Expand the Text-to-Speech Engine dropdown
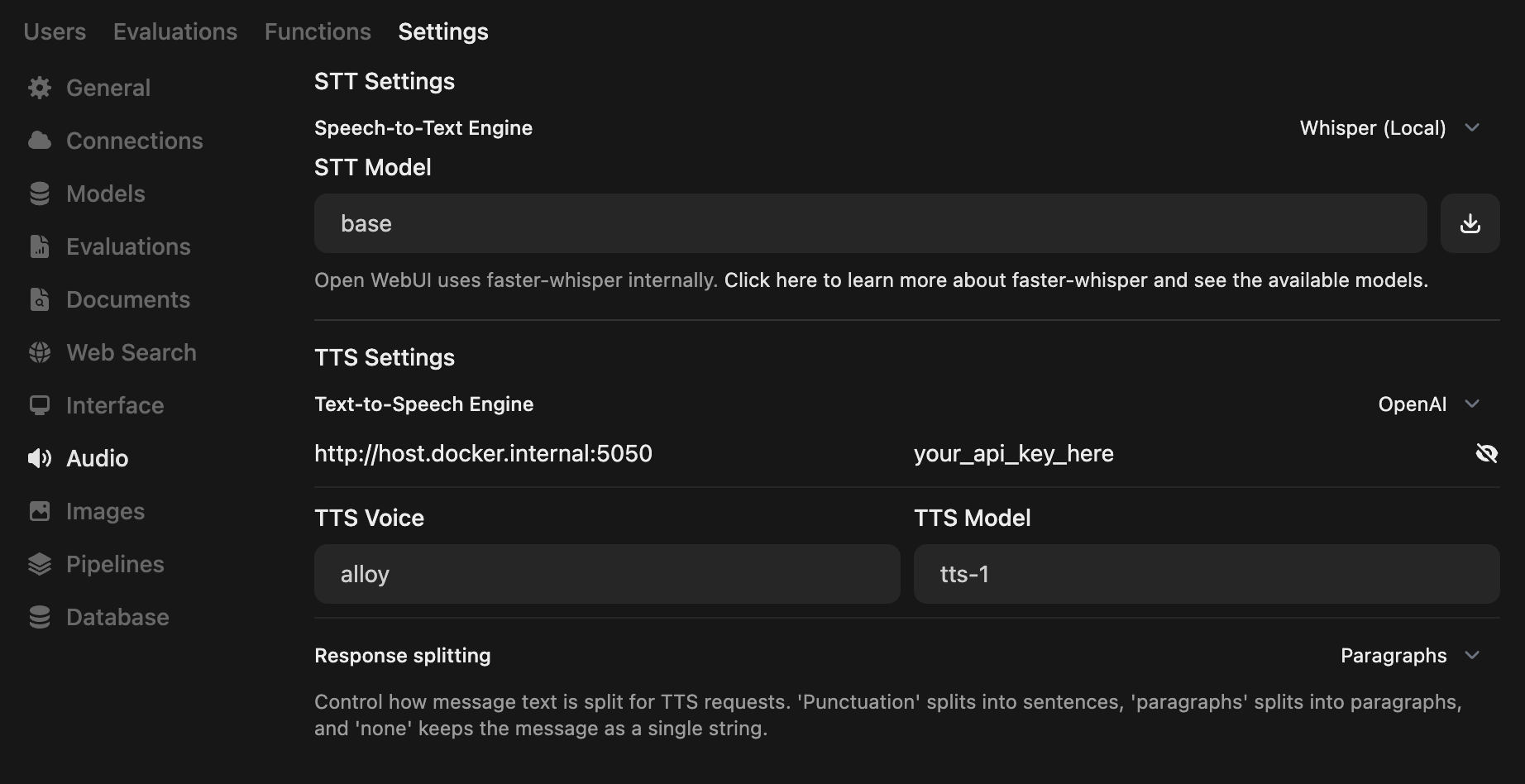This screenshot has height=784, width=1525. (1428, 404)
